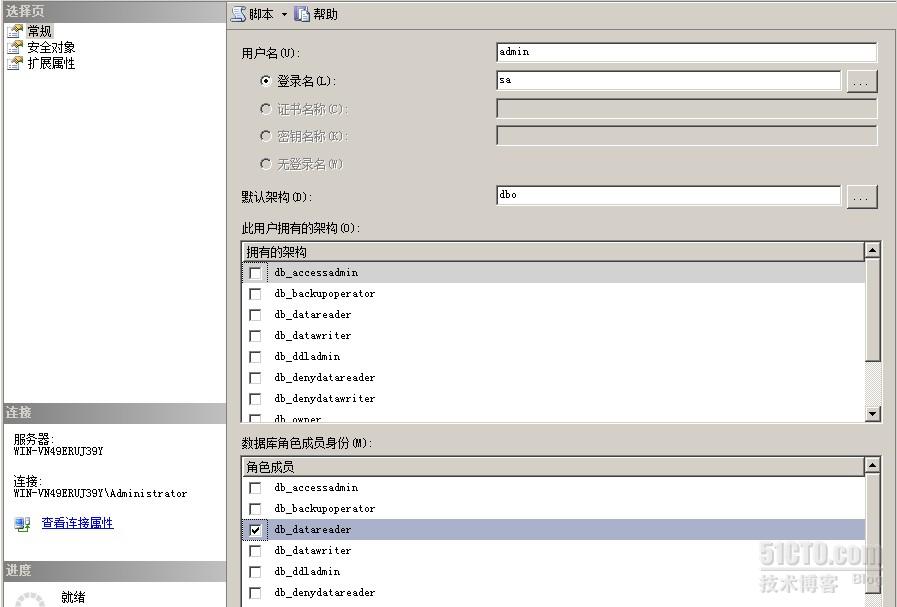Check db_datareader in owned schemas list
This screenshot has width=897, height=607.
255,315
